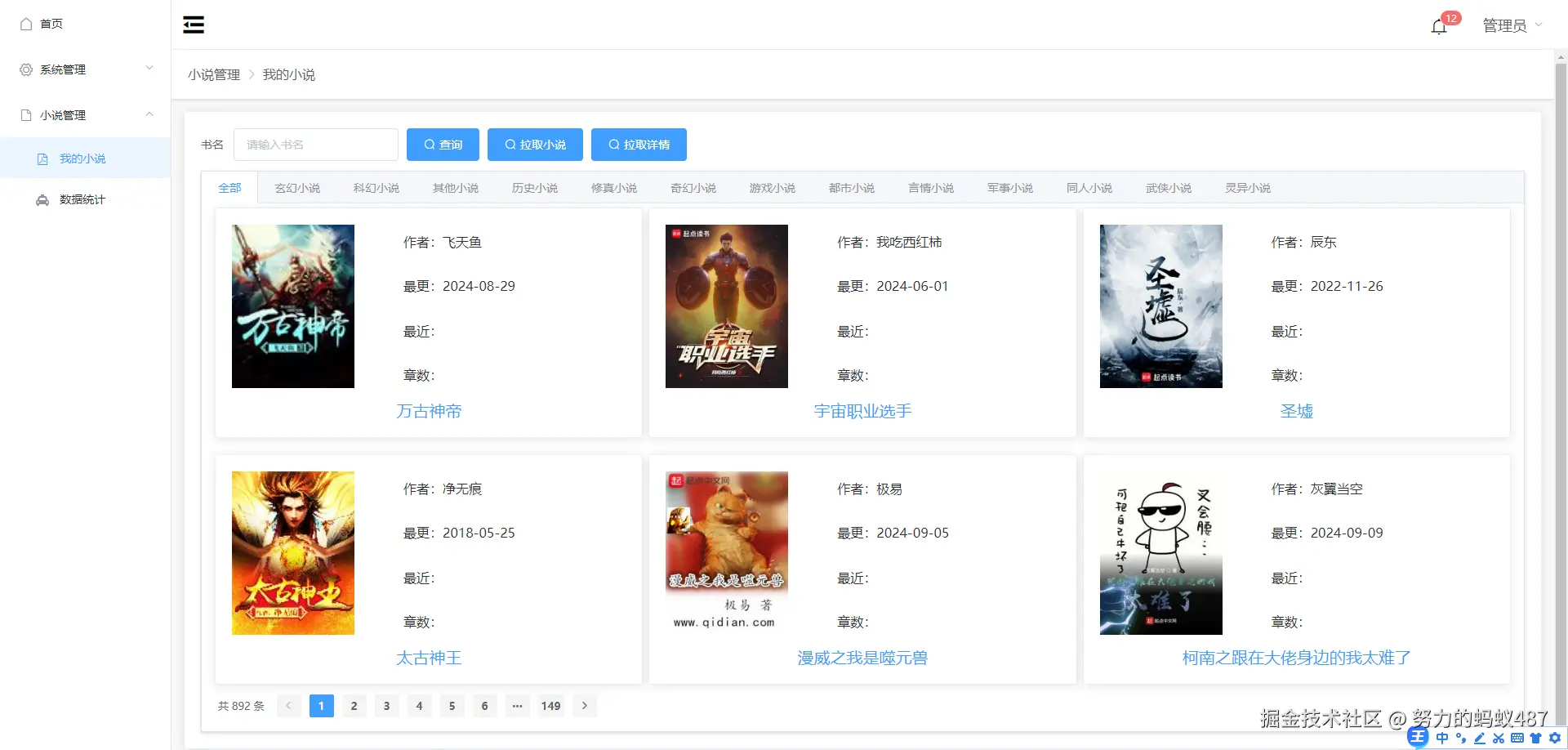Image resolution: width=1568 pixels, height=750 pixels.
Task: Click the 柯南 novel book cover
Action: click(1161, 553)
